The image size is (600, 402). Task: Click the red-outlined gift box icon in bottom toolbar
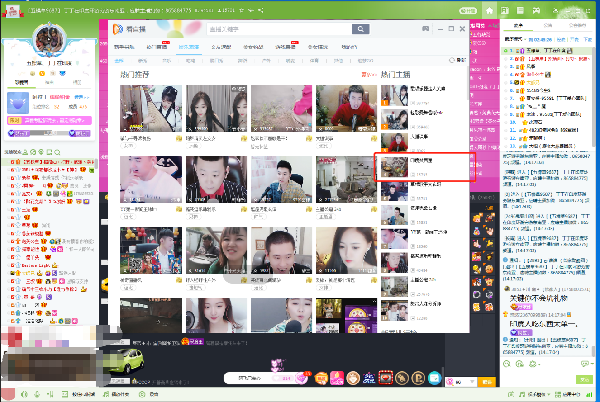(384, 378)
